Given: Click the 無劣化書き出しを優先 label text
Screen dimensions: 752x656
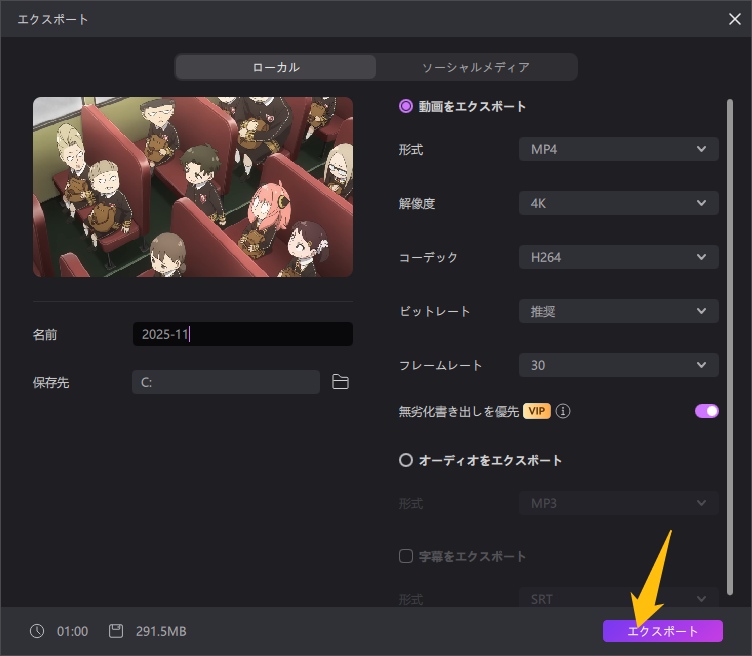Looking at the screenshot, I should click(458, 411).
